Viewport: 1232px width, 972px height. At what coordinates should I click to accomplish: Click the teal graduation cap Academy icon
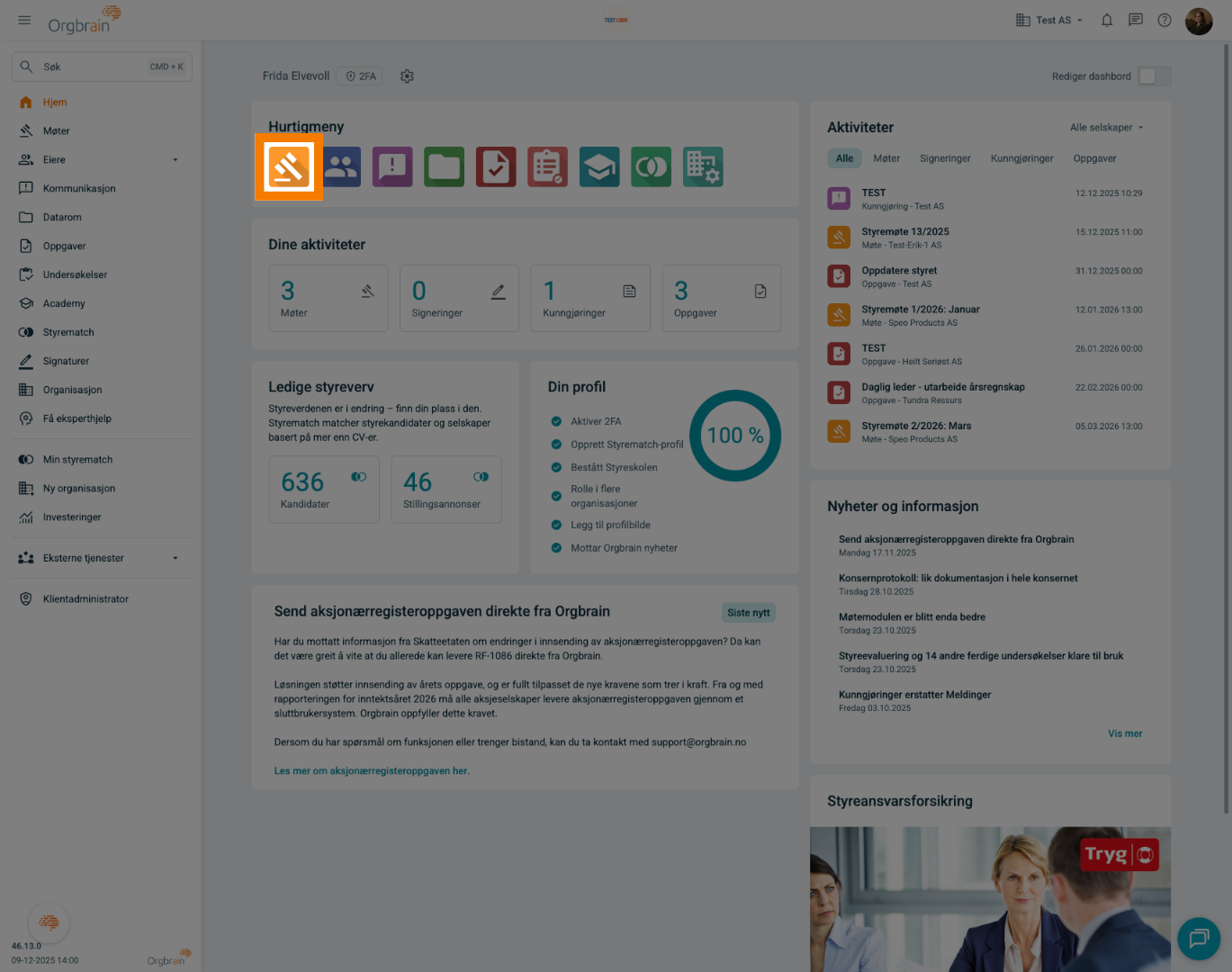[599, 167]
